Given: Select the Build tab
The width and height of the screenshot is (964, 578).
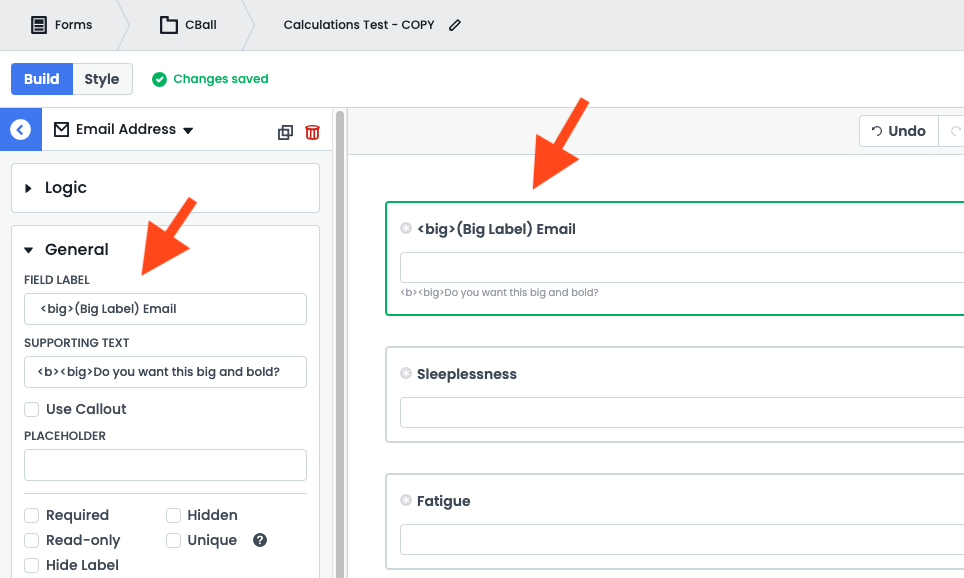Looking at the screenshot, I should 42,79.
